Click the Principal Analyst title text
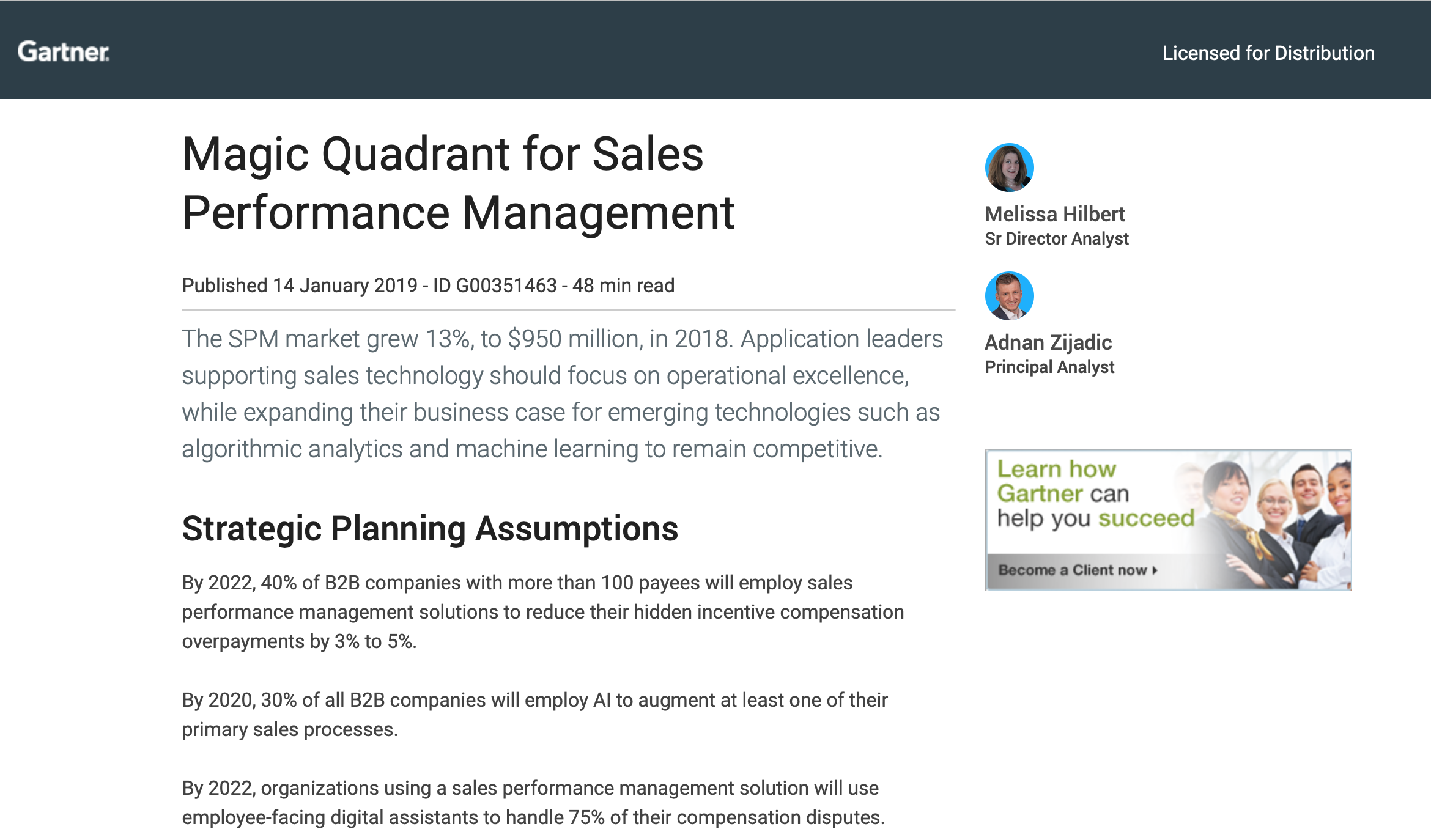This screenshot has width=1431, height=840. point(1049,367)
